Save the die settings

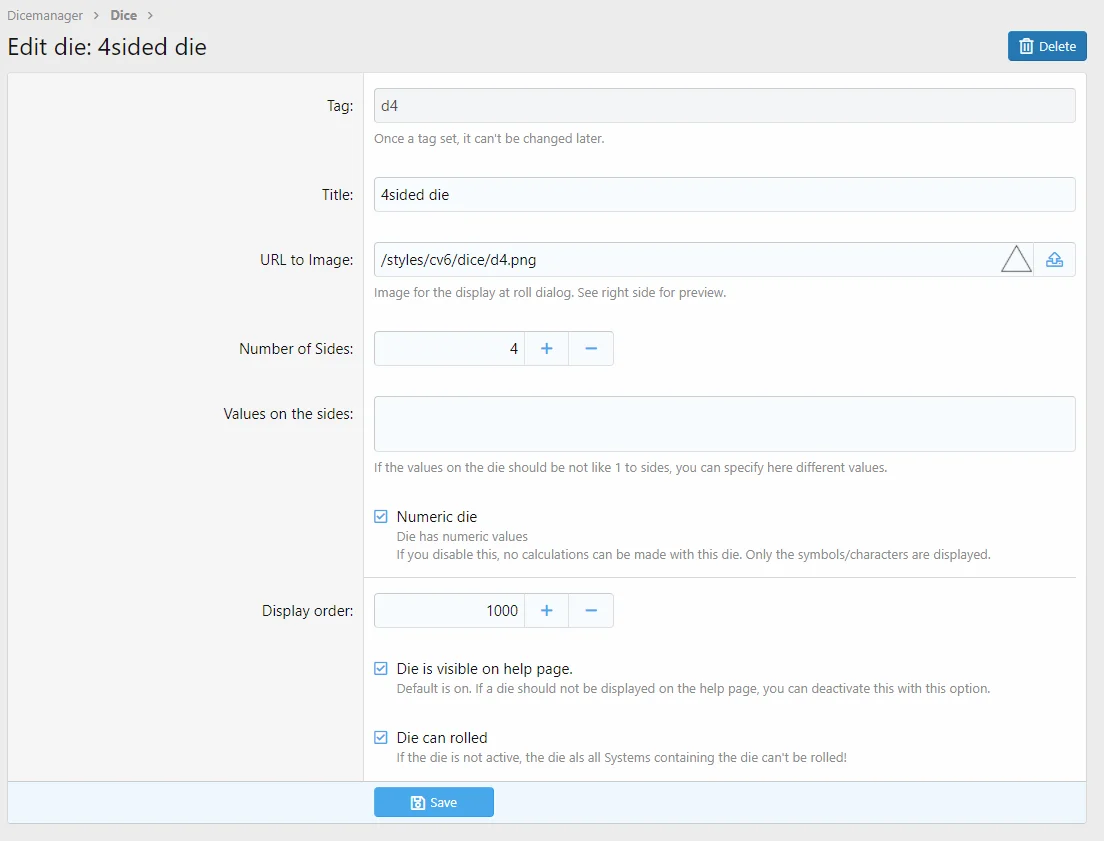coord(434,802)
